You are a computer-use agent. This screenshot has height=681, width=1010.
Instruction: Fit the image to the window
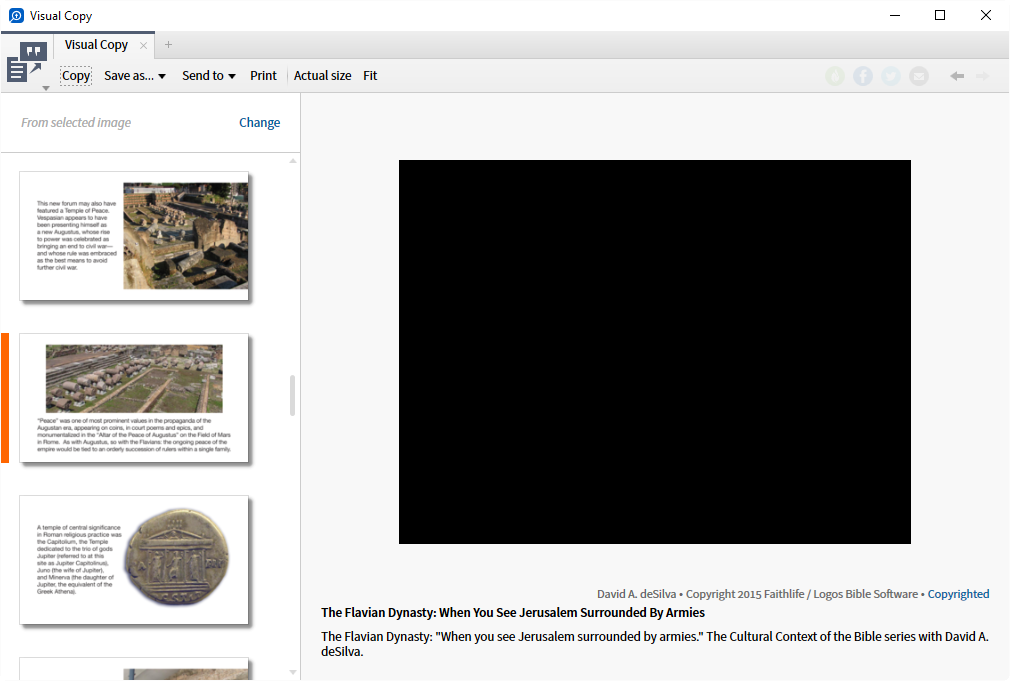[x=370, y=76]
